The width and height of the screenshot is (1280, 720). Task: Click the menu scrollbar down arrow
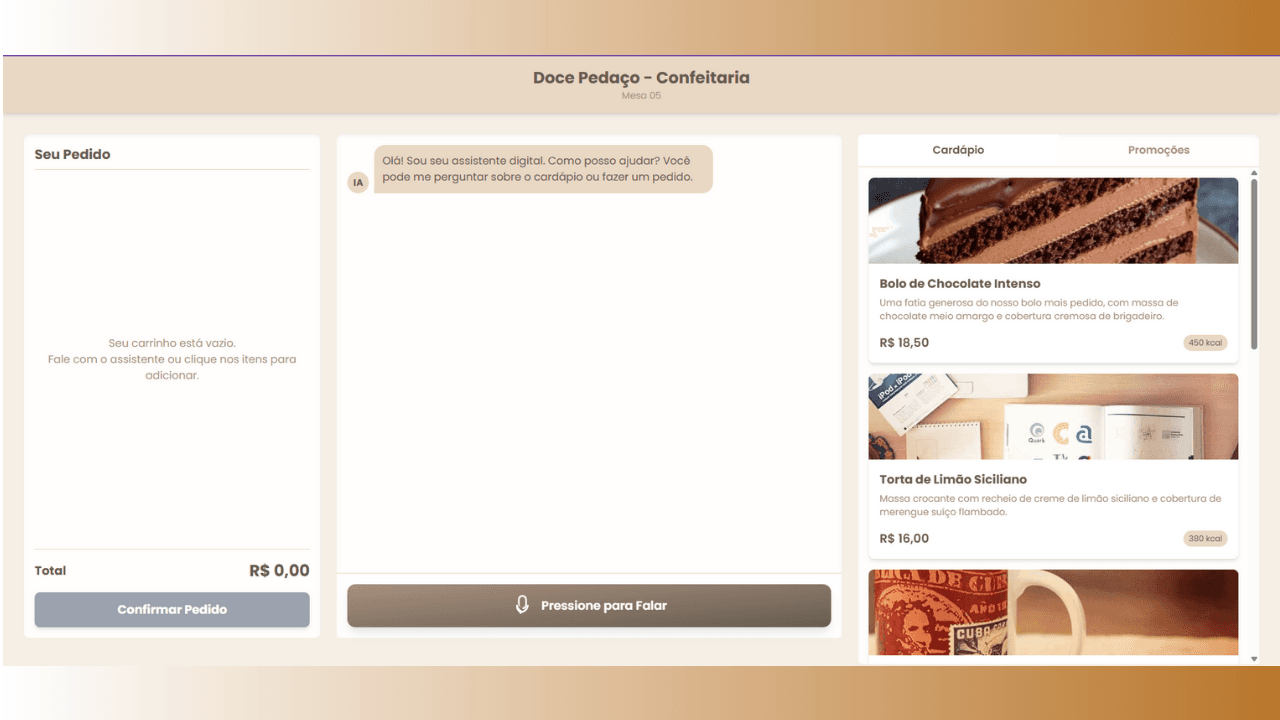(1254, 659)
